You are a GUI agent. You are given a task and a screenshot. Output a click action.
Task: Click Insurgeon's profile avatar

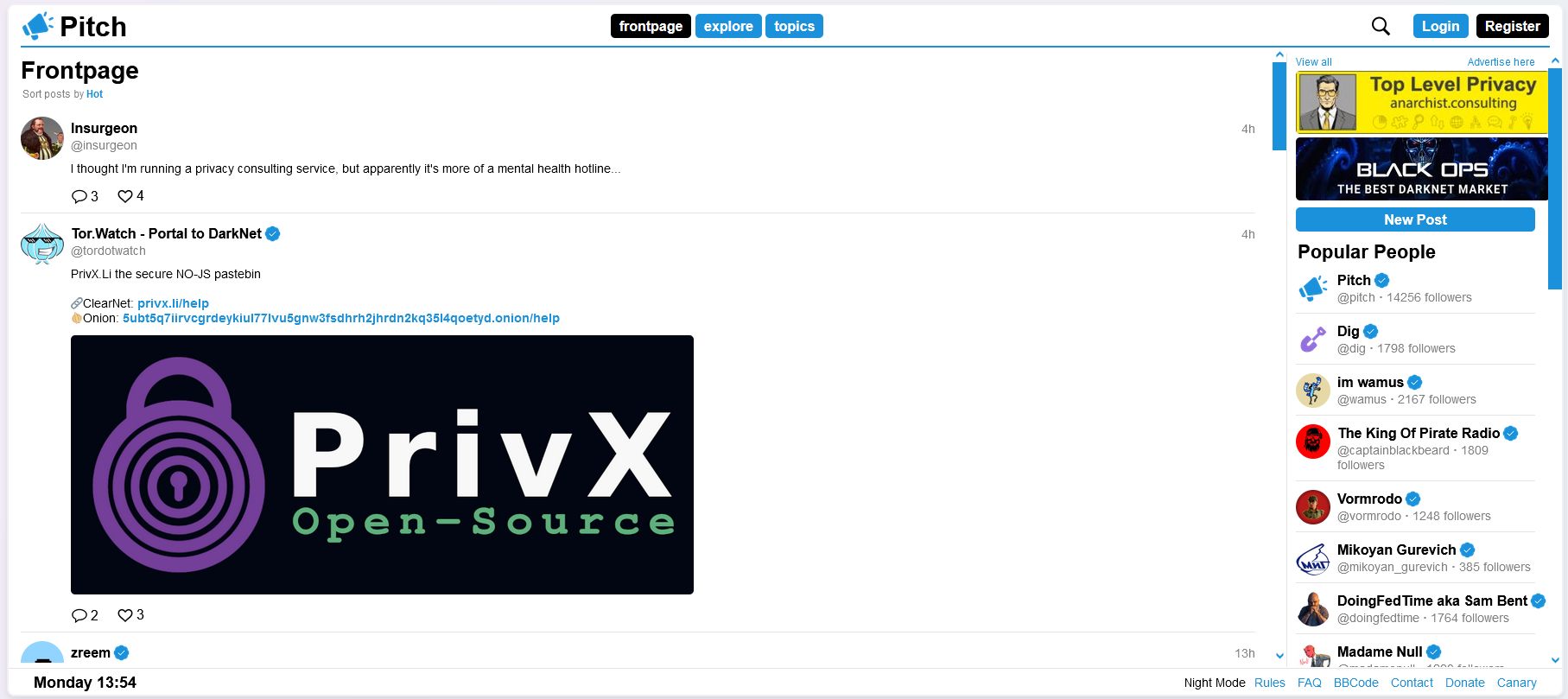[x=42, y=138]
